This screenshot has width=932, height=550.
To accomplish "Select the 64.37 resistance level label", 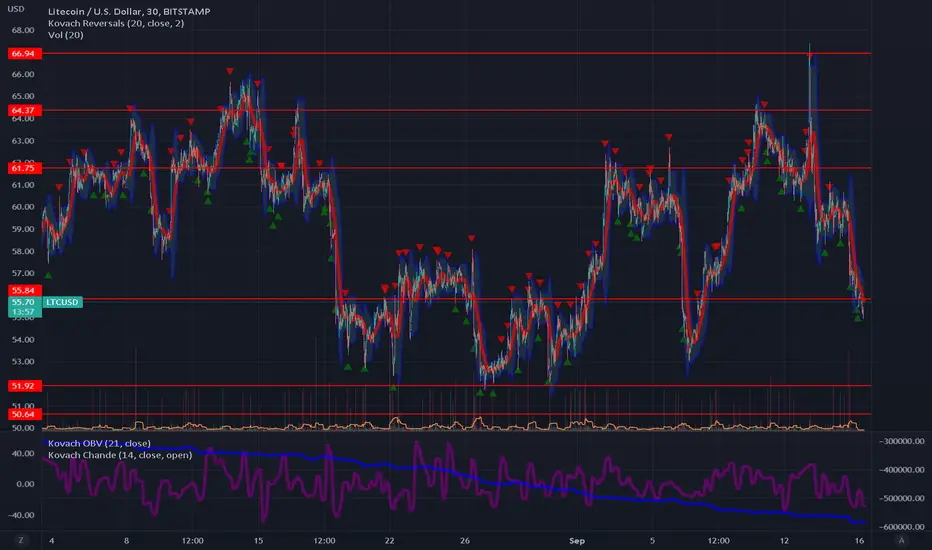I will (x=24, y=110).
